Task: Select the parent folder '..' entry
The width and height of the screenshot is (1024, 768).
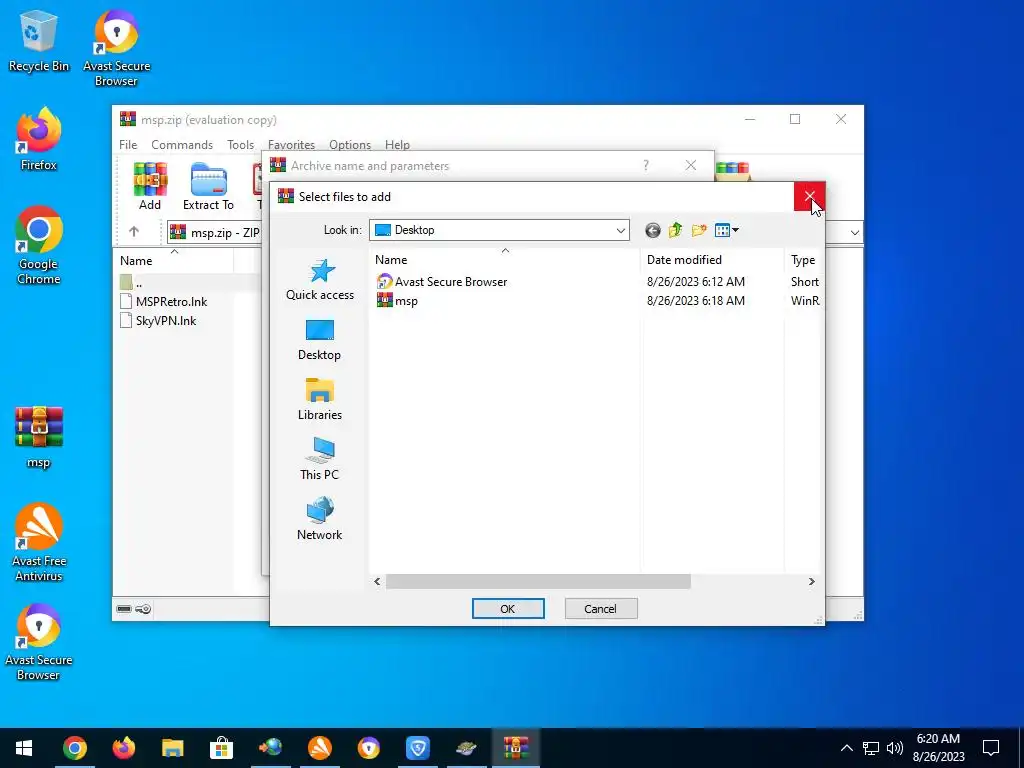Action: [x=131, y=283]
